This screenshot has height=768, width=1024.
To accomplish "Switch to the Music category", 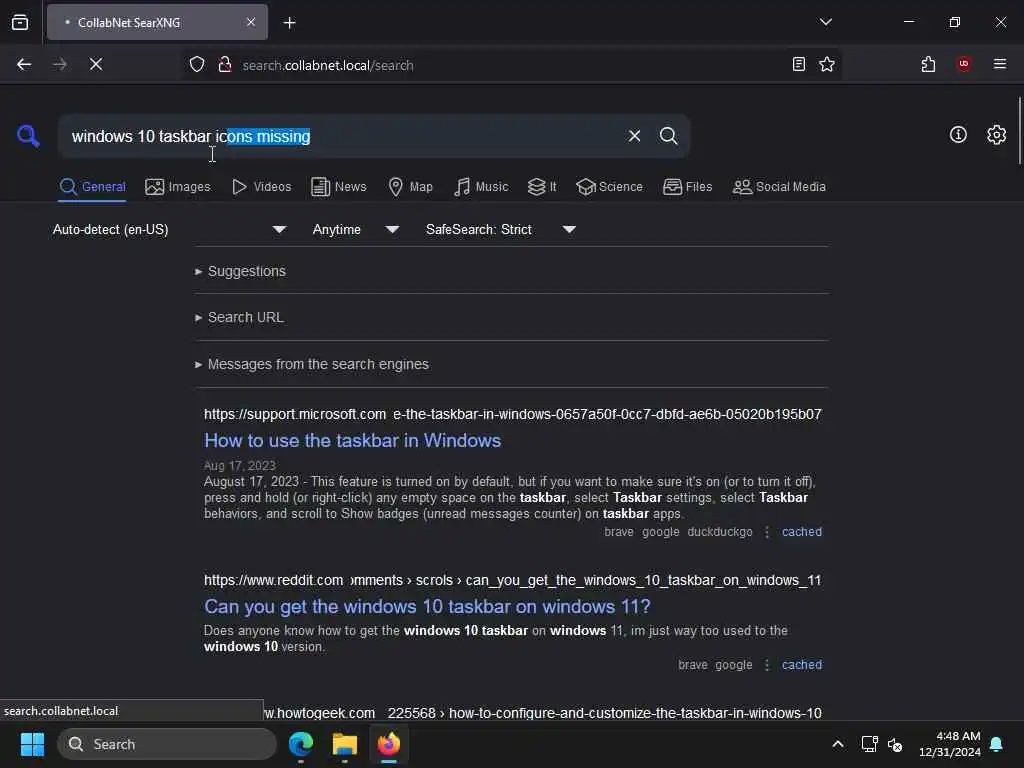I will [481, 187].
